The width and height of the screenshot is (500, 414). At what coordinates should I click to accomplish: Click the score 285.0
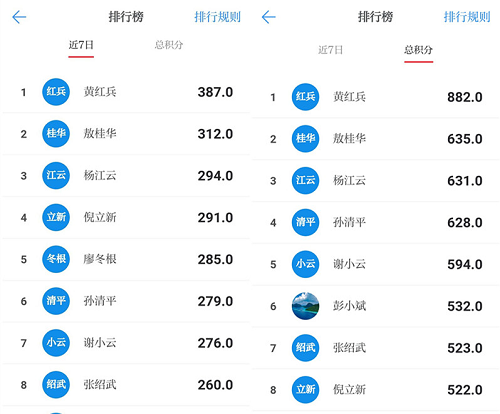pos(215,260)
